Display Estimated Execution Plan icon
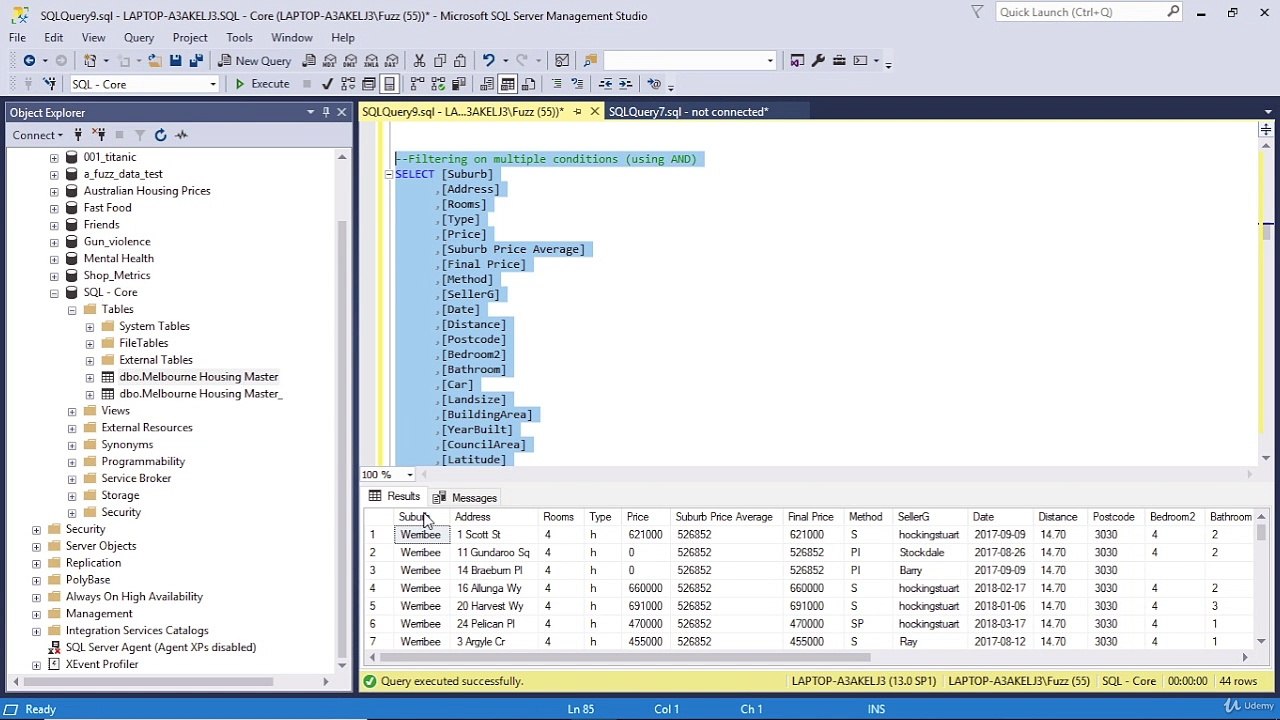The width and height of the screenshot is (1280, 720). click(348, 84)
